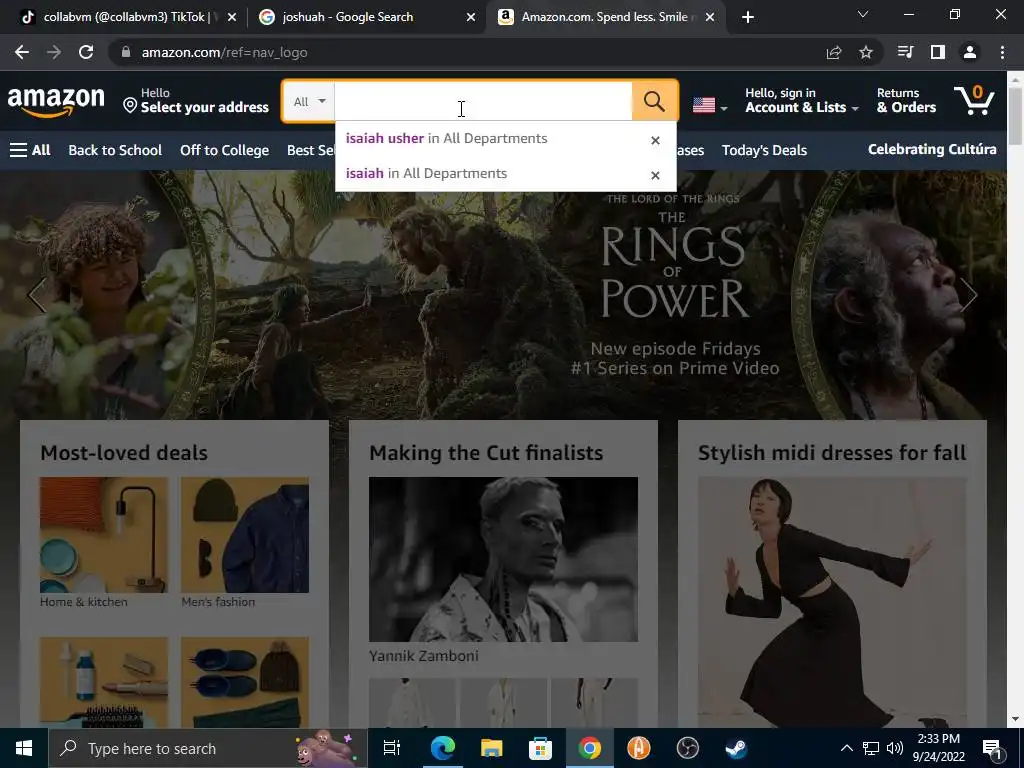The height and width of the screenshot is (768, 1024).
Task: Click the padlock site info icon
Action: 126,52
